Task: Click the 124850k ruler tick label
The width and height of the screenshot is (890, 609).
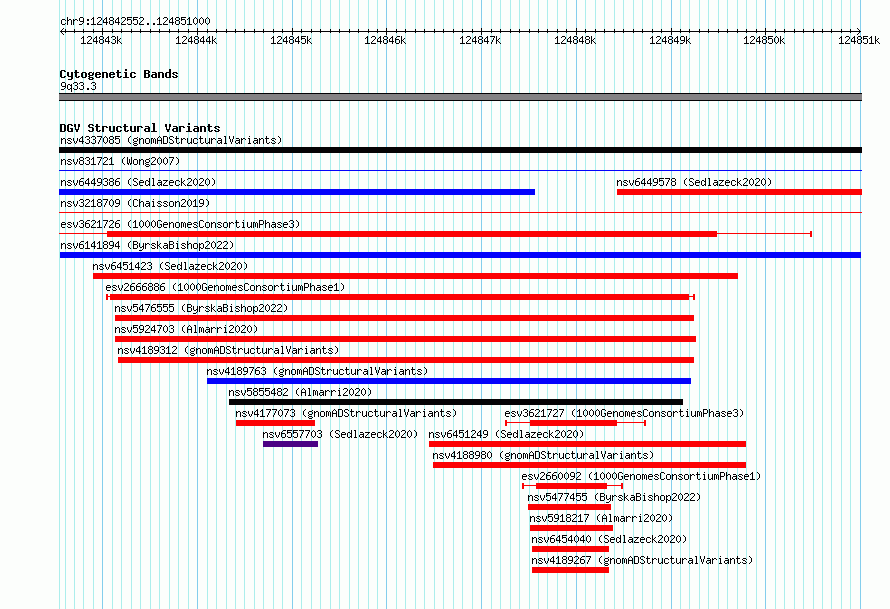Action: tap(764, 40)
